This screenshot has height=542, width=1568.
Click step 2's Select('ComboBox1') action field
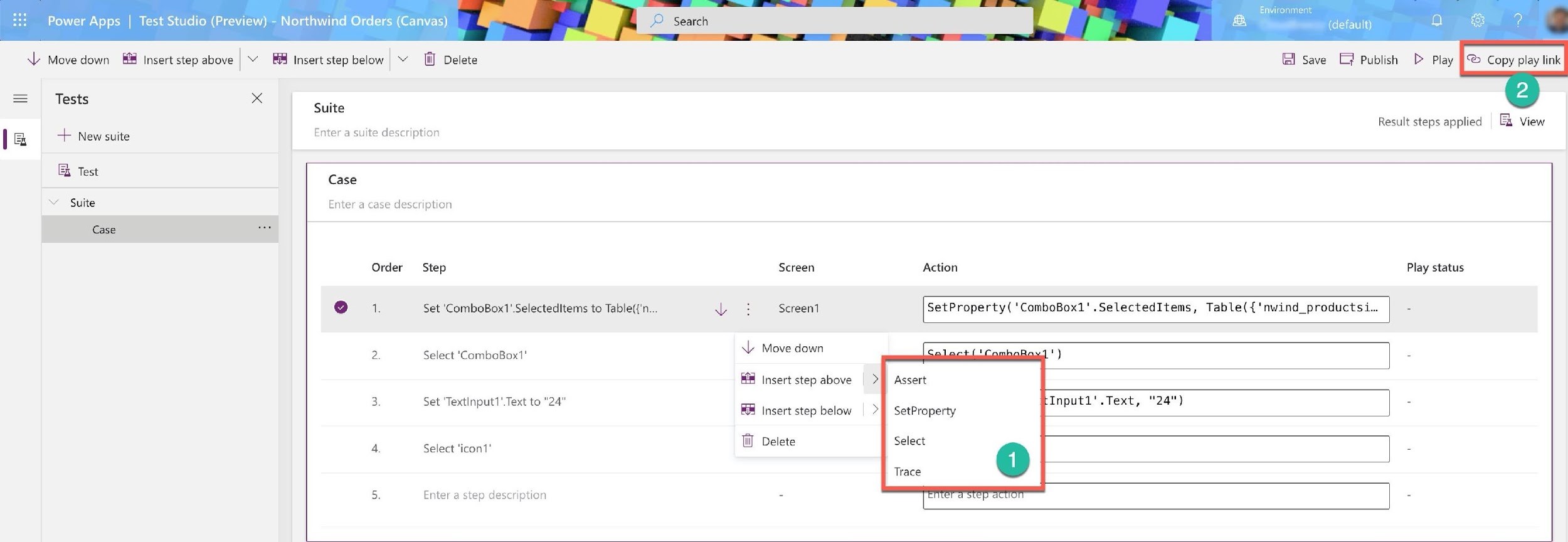[1155, 355]
